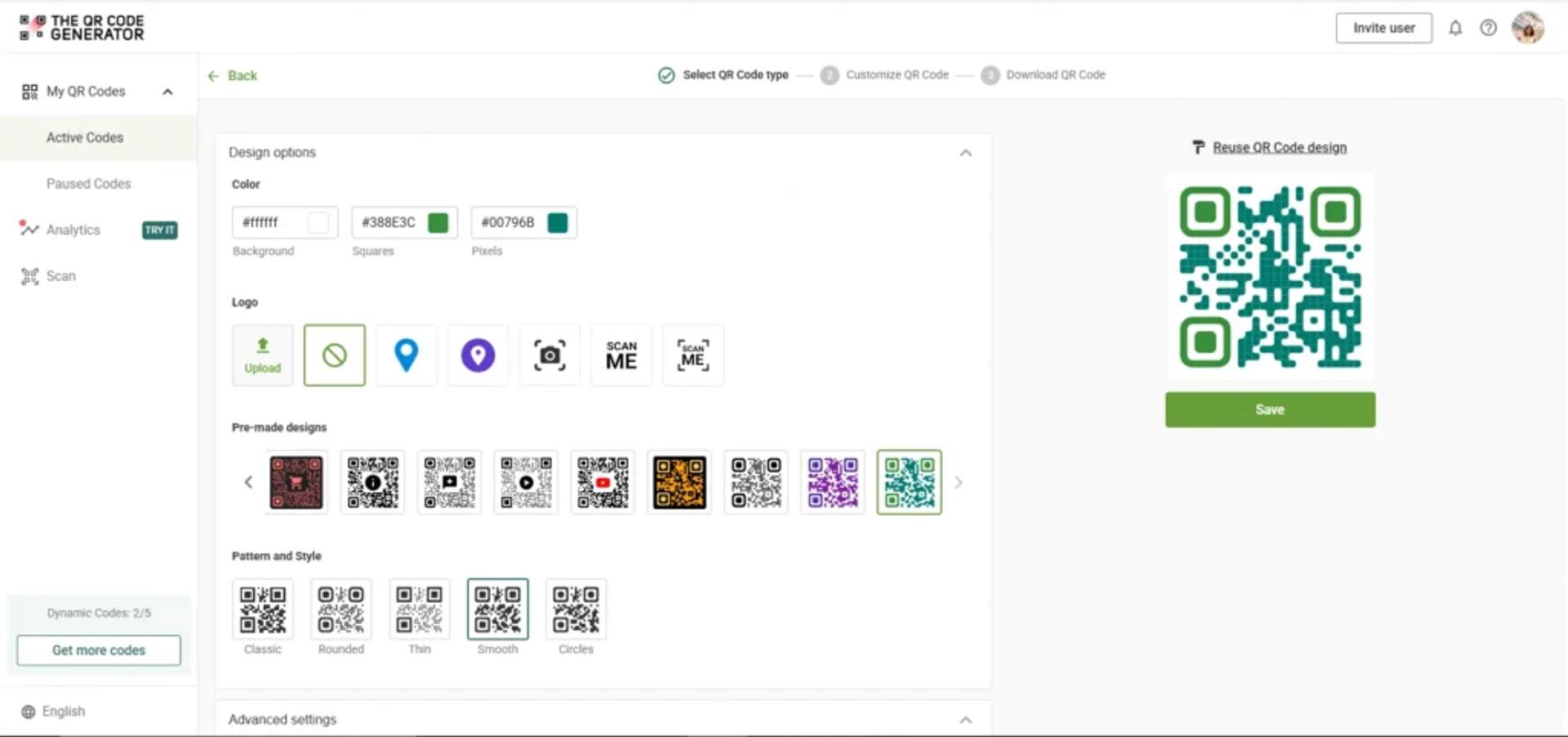Go to Download QR Code step

(x=1043, y=75)
